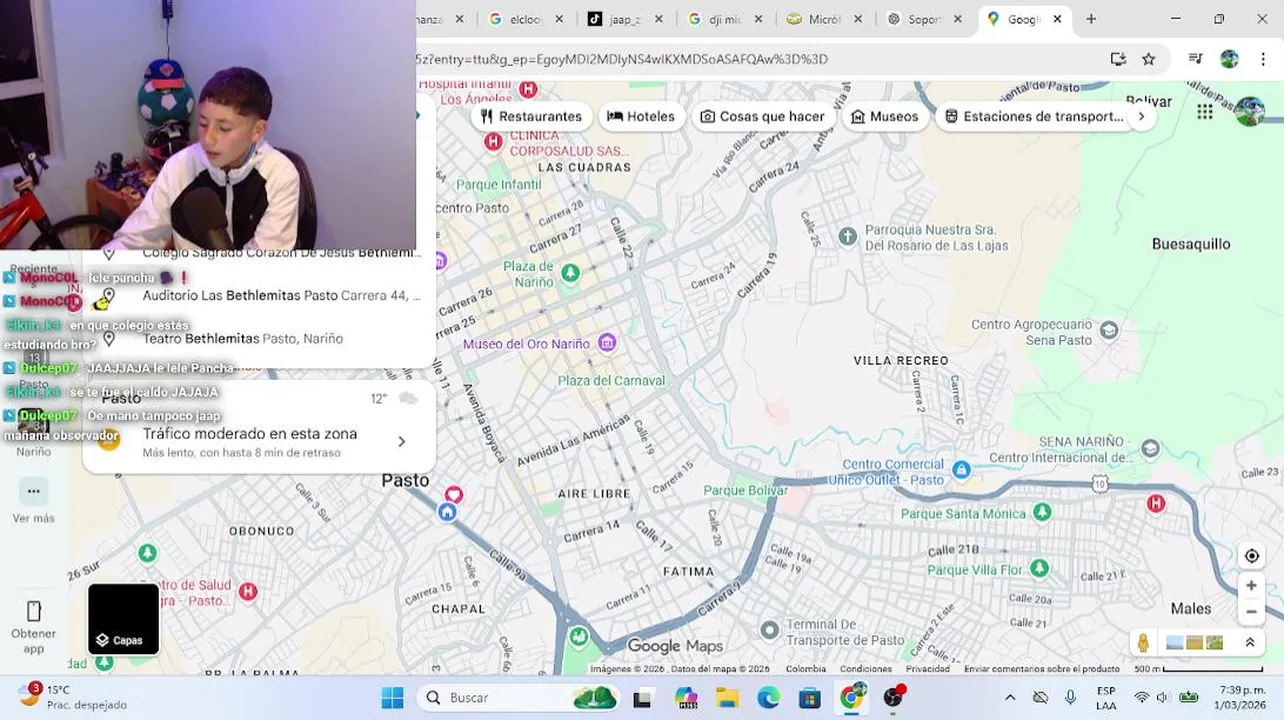Image resolution: width=1284 pixels, height=720 pixels.
Task: Click Enviar comentarios sobre el producto link
Action: pos(1042,669)
